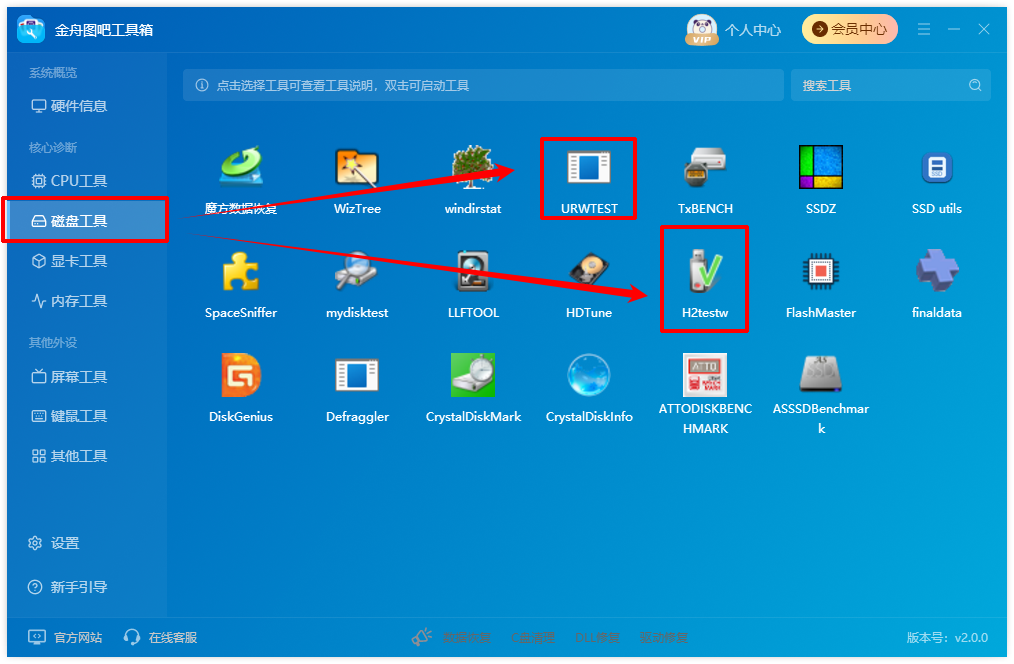
Task: Click the megaphone icon in footer
Action: (x=422, y=637)
